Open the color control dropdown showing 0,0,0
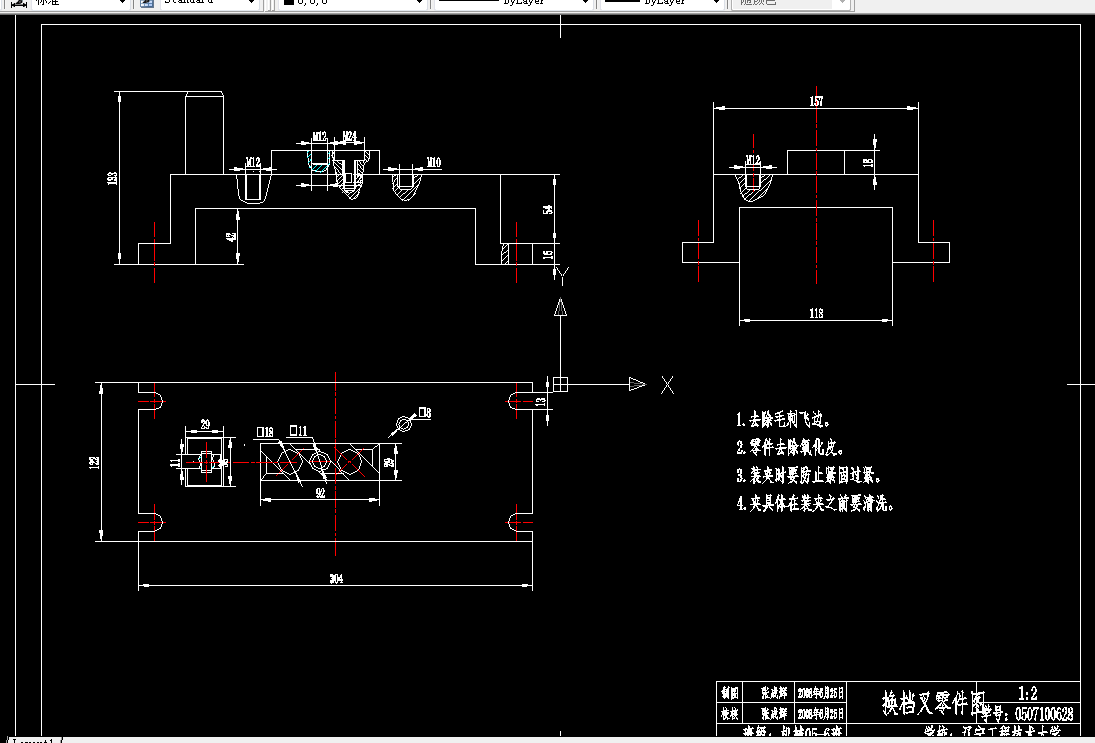This screenshot has width=1095, height=743. [x=352, y=3]
